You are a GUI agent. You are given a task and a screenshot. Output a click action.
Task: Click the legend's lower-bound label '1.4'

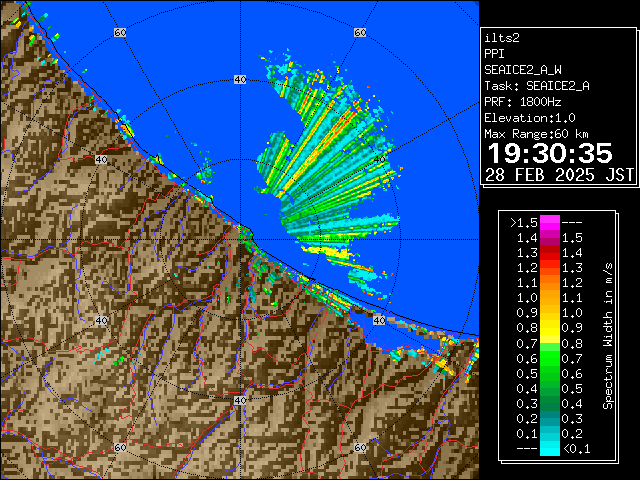[527, 238]
